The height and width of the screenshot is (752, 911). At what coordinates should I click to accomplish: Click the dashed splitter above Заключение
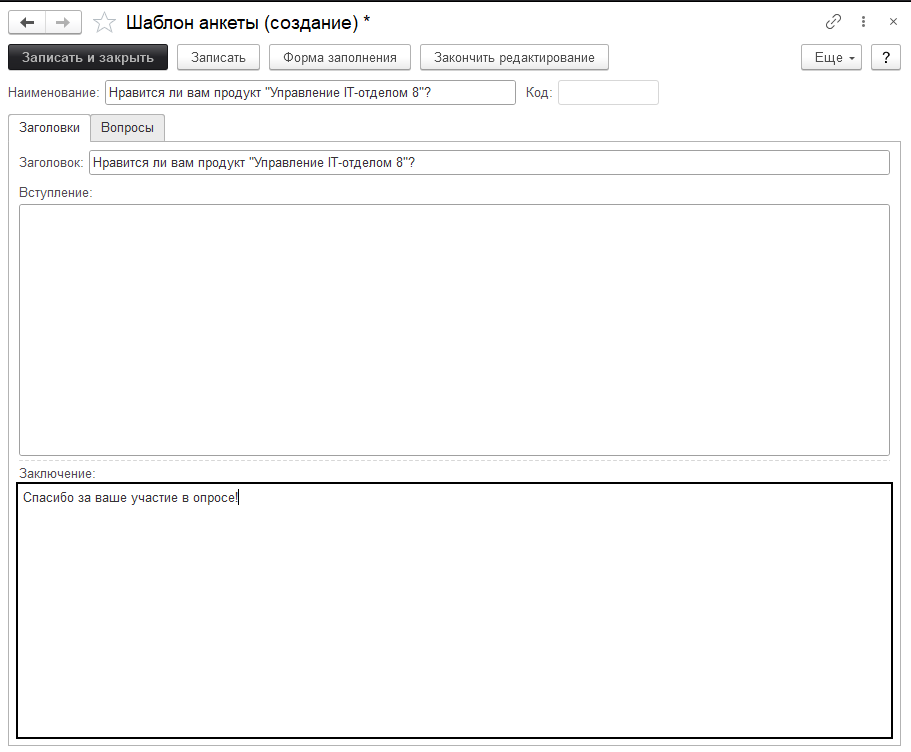(454, 461)
